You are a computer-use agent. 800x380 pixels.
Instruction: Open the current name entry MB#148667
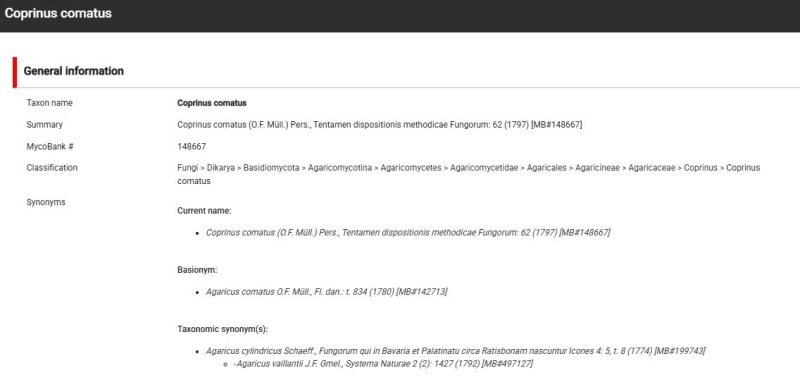(x=408, y=233)
